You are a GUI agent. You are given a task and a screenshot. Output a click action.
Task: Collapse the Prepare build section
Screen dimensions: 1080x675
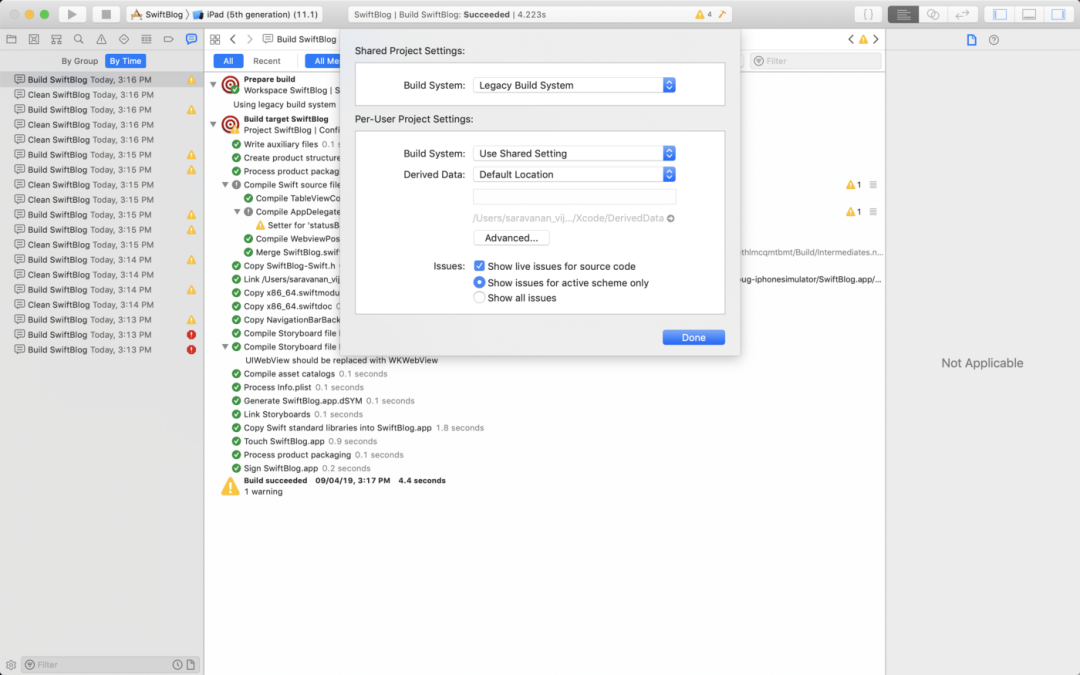214,84
